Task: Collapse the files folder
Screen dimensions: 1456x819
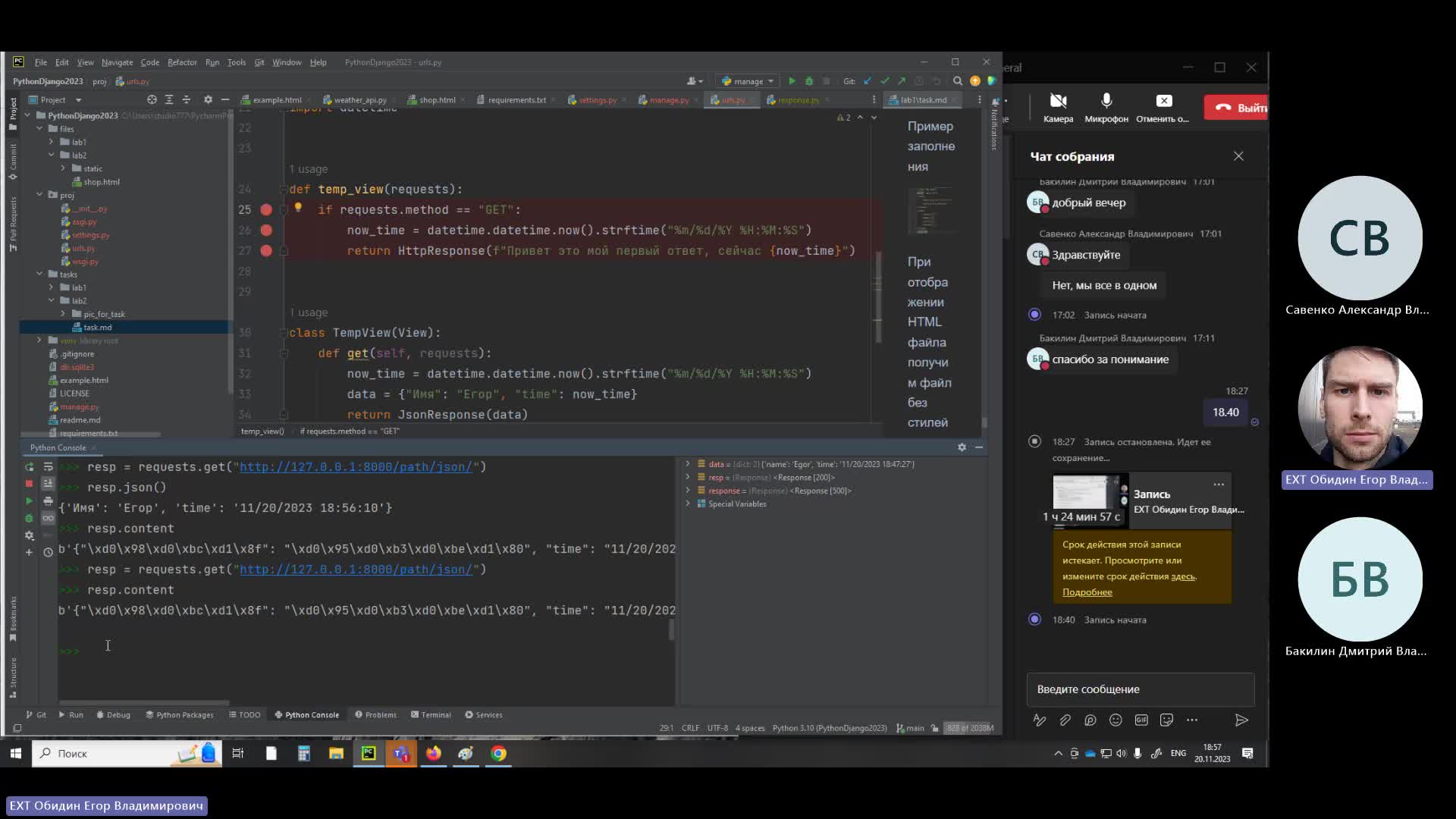Action: [39, 129]
